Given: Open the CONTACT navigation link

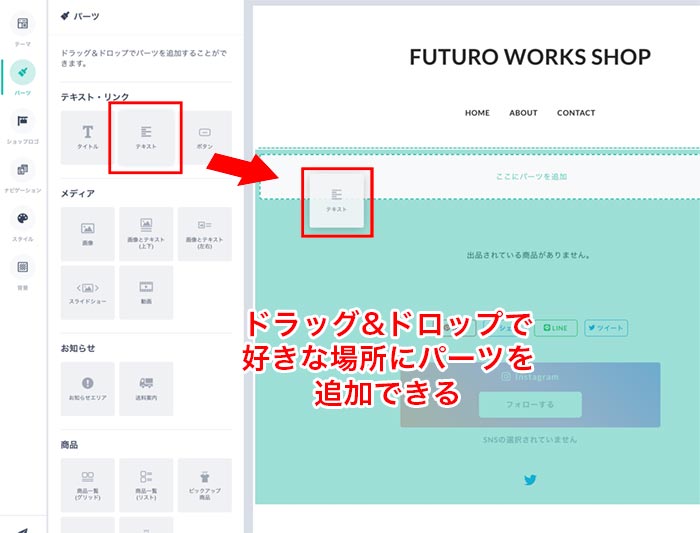Looking at the screenshot, I should pyautogui.click(x=576, y=113).
